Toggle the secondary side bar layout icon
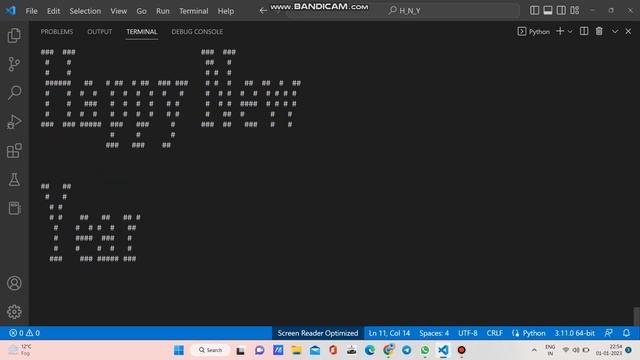640x360 pixels. pyautogui.click(x=561, y=11)
